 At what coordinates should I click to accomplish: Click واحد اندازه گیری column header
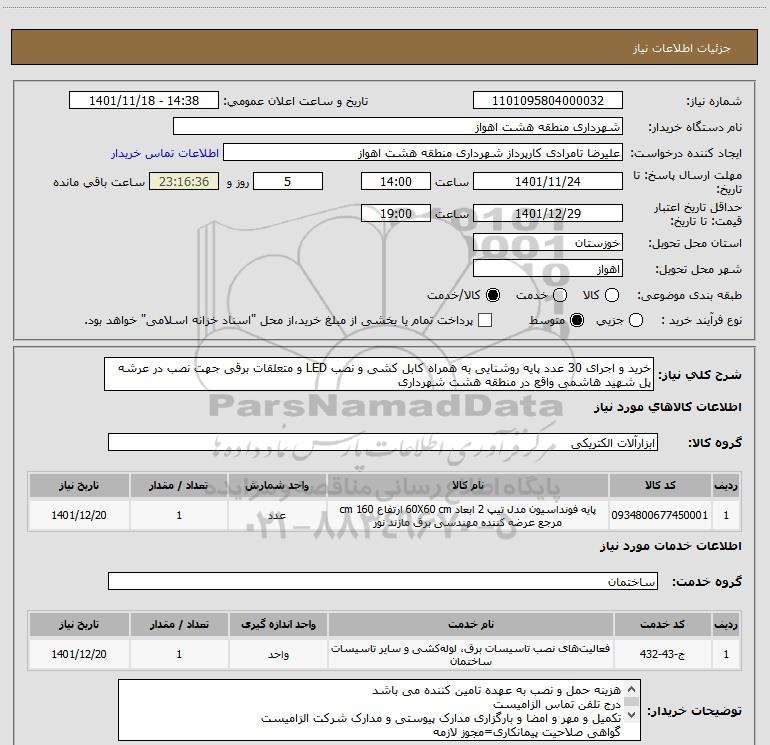pos(278,624)
